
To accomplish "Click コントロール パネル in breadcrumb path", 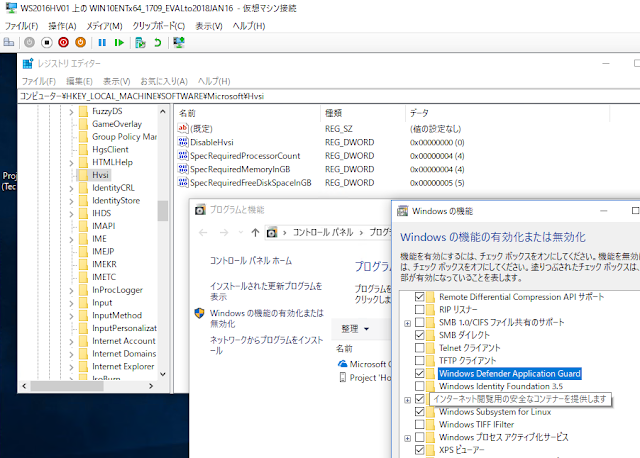I will point(323,232).
